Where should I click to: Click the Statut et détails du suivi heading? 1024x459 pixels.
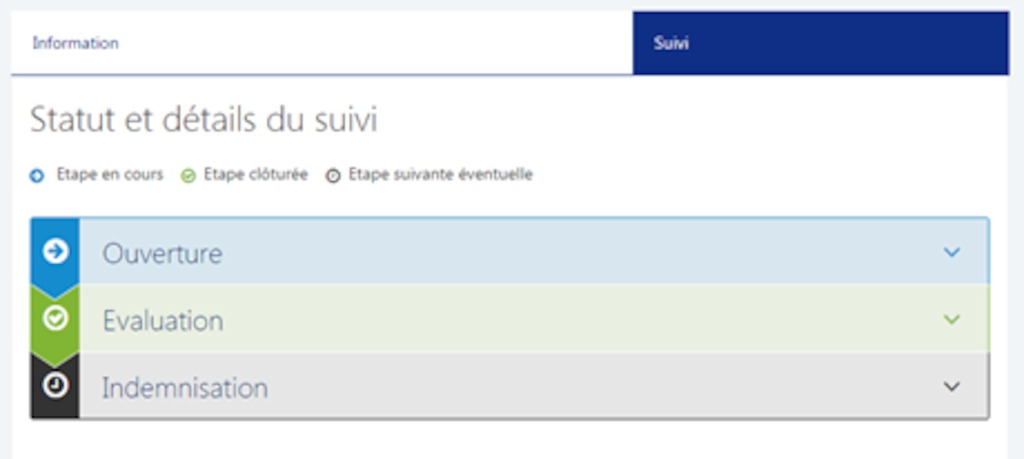[204, 121]
